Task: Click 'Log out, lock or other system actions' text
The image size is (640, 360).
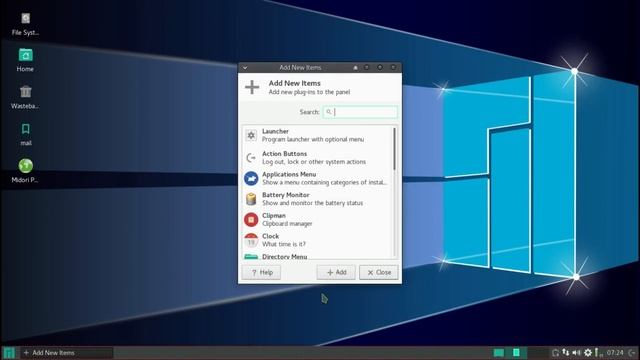Action: 314,162
